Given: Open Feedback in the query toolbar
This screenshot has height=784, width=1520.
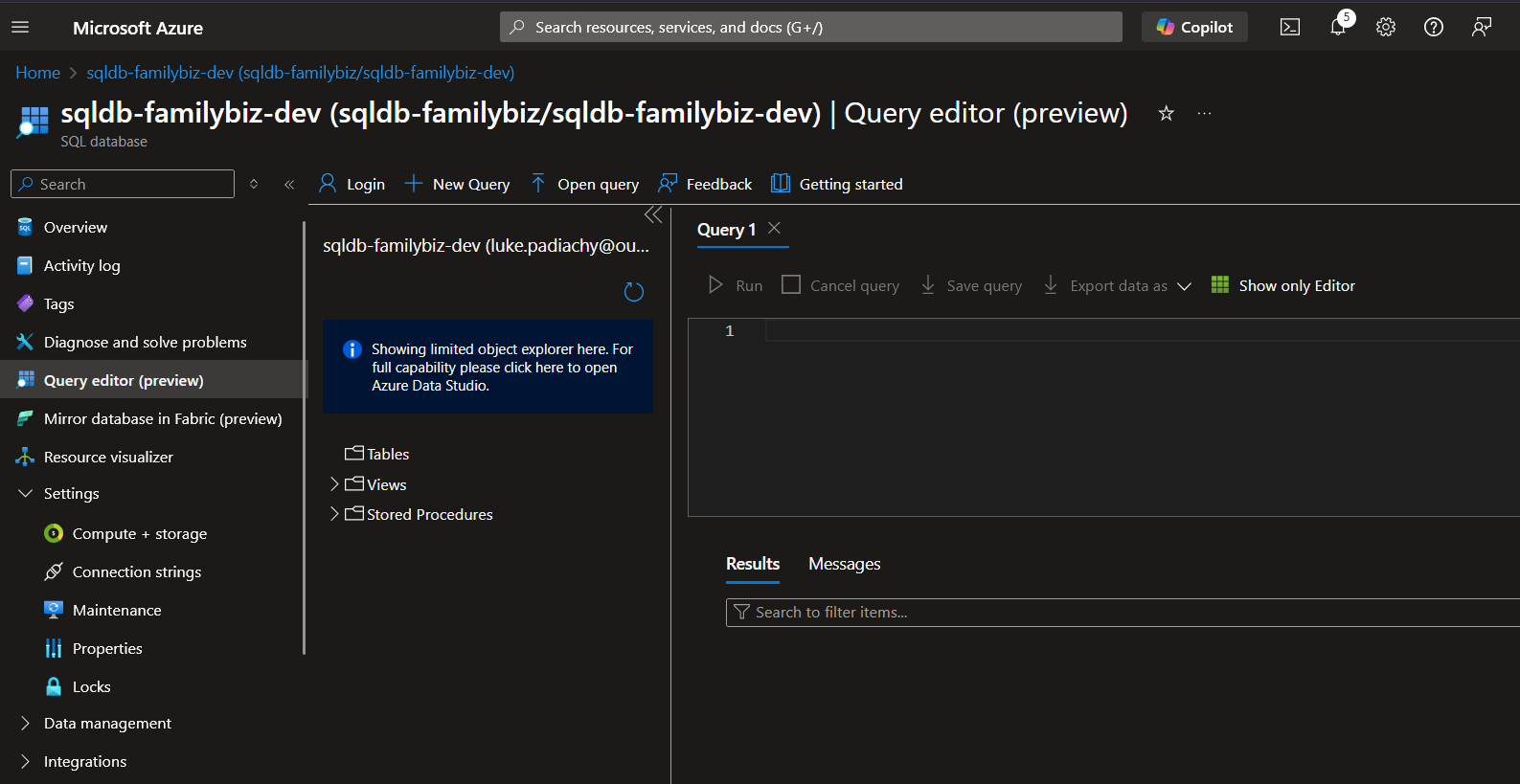Looking at the screenshot, I should 706,184.
